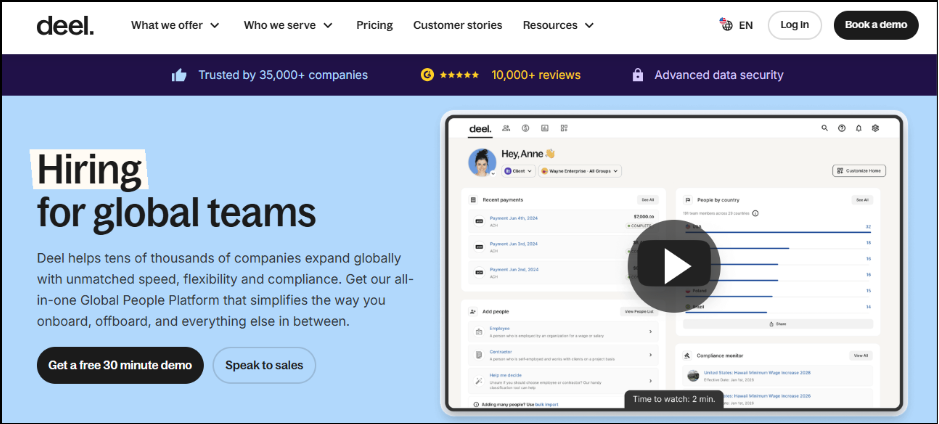Click the flag icon beside People by country
Screen dimensions: 939x424
(688, 200)
